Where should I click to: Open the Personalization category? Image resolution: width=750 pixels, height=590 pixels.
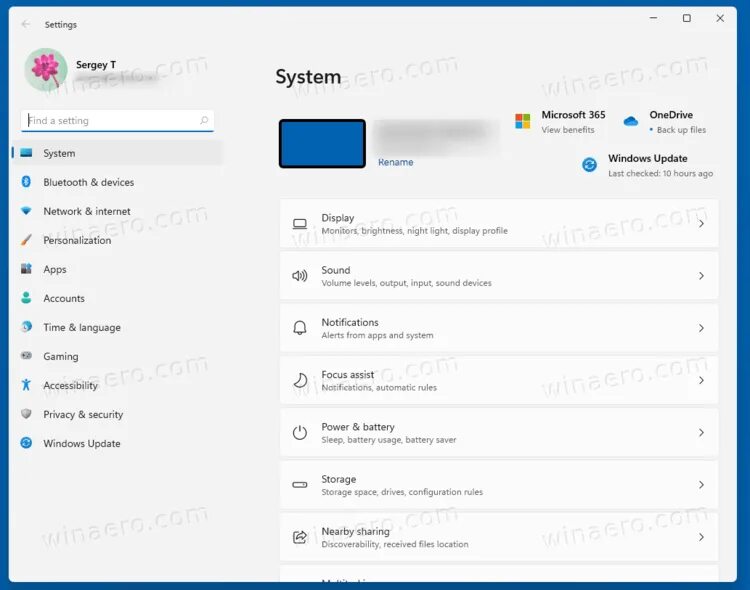118,240
